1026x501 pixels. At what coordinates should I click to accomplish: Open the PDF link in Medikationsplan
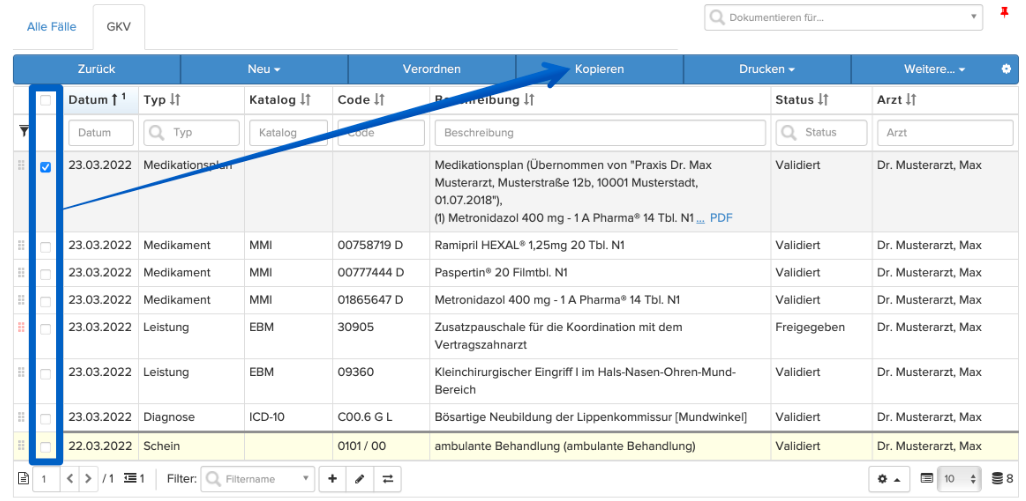click(721, 218)
